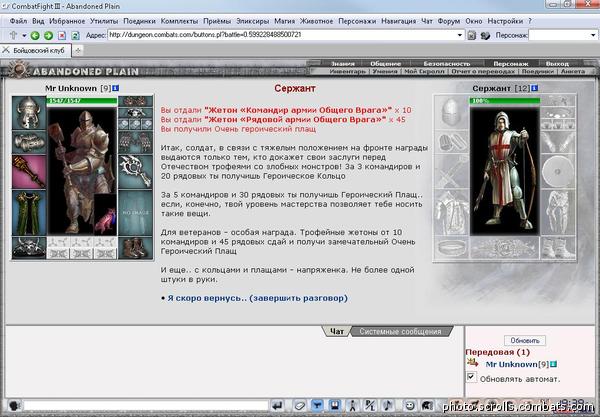Click info icon beside Mr Unknown in list
The height and width of the screenshot is (417, 600).
click(x=553, y=365)
